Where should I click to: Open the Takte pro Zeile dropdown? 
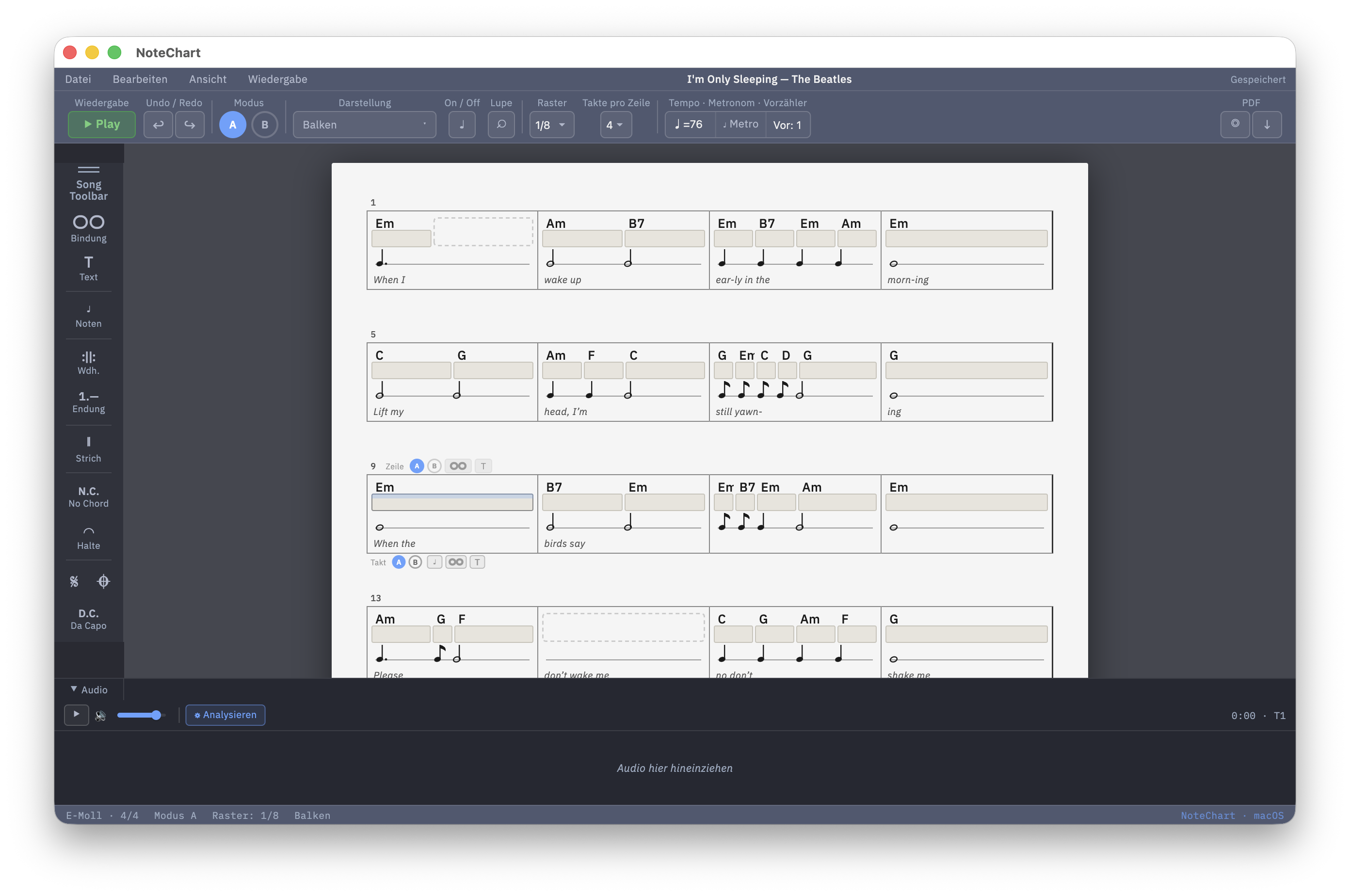(x=615, y=125)
